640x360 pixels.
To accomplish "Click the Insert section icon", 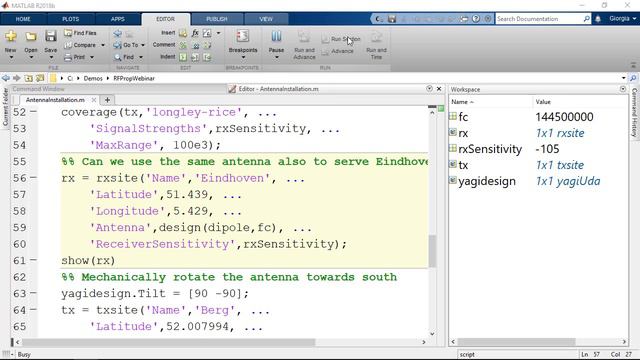I will pyautogui.click(x=183, y=33).
